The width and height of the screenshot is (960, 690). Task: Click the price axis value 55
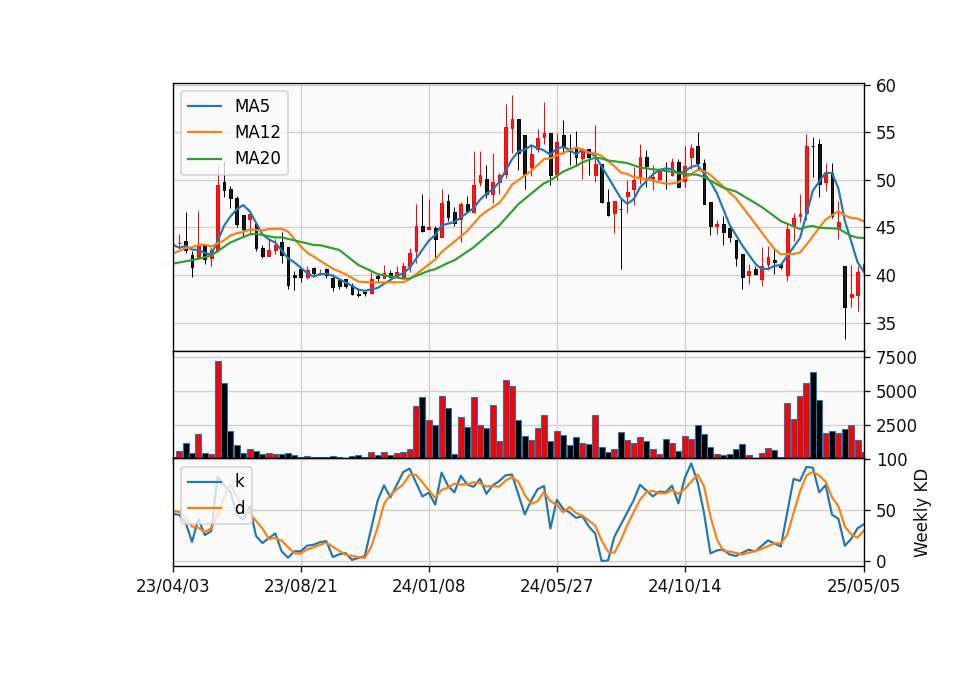[x=886, y=133]
